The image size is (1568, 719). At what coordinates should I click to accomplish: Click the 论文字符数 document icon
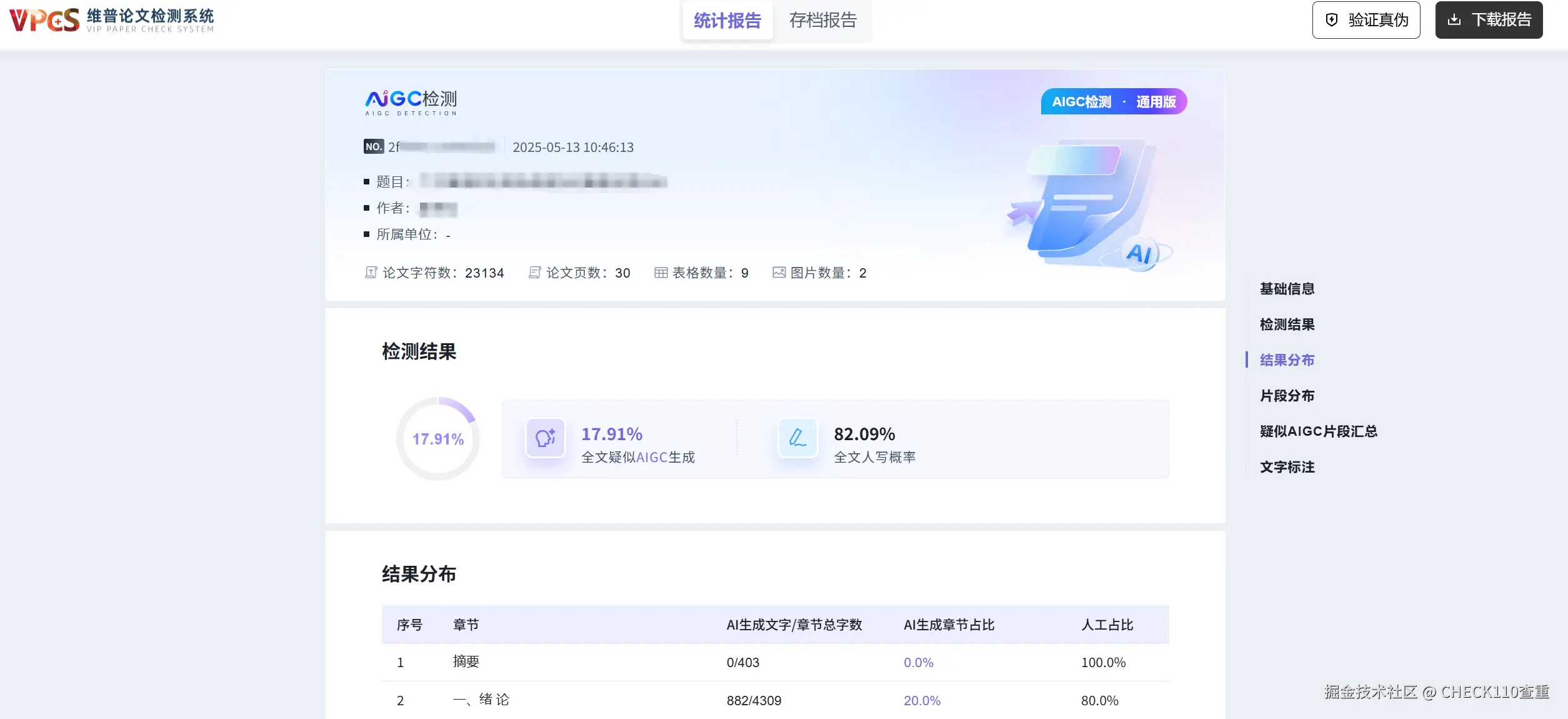pyautogui.click(x=371, y=273)
